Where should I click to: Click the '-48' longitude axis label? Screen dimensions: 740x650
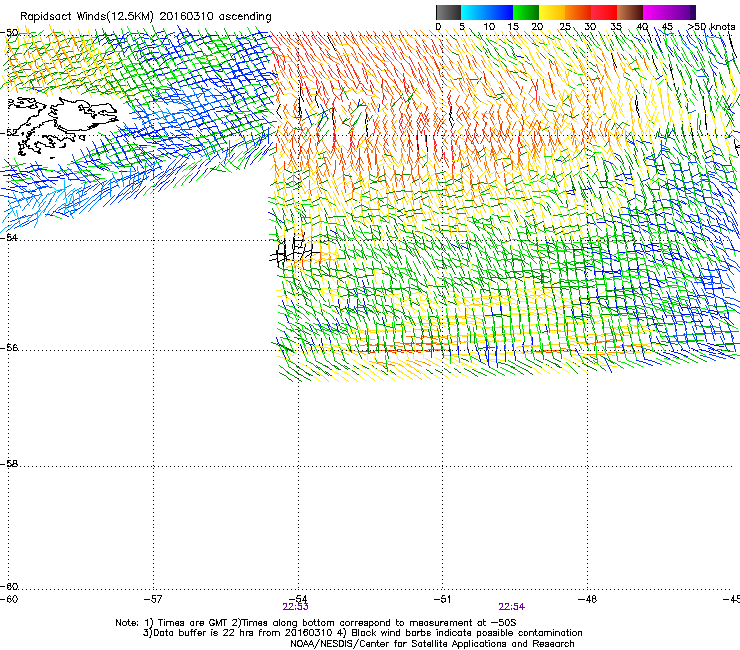point(587,599)
